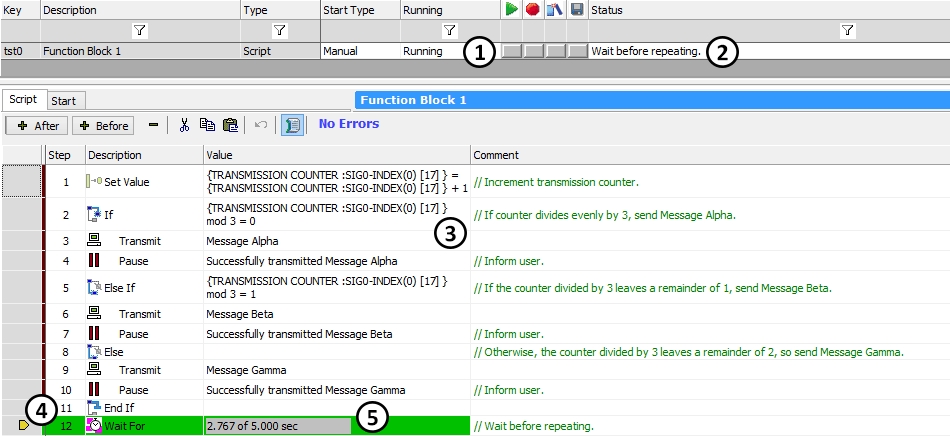This screenshot has width=950, height=436.
Task: Click the green Start play column icon
Action: pyautogui.click(x=511, y=10)
